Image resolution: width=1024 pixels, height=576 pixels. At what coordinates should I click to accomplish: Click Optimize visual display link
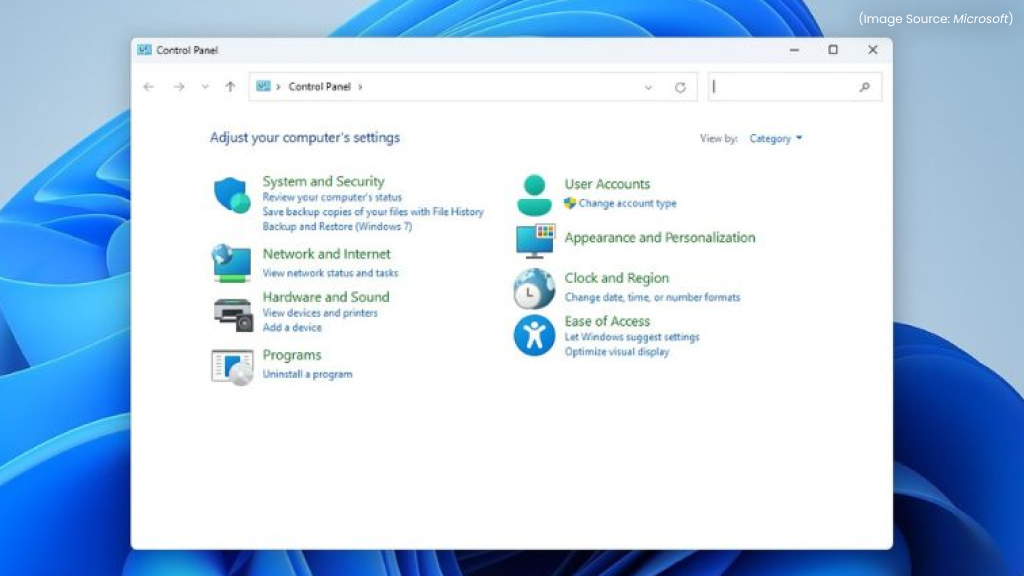click(616, 352)
